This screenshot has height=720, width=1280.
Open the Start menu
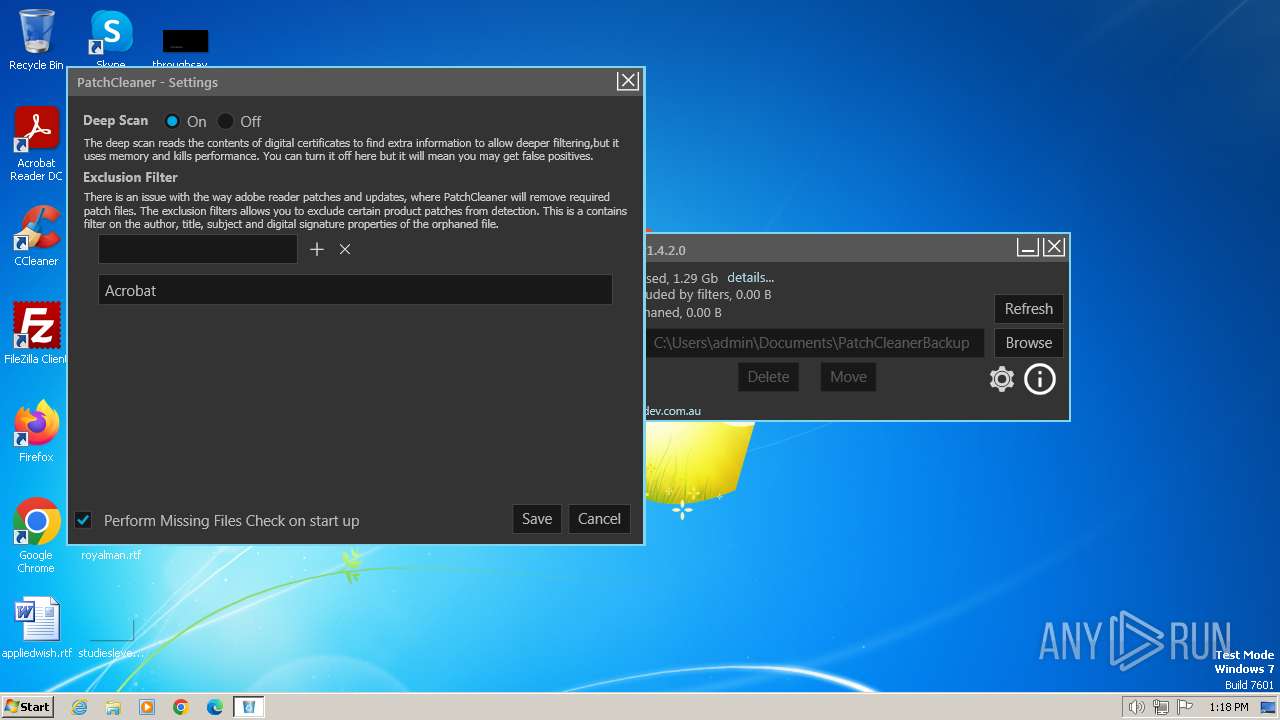pyautogui.click(x=28, y=706)
